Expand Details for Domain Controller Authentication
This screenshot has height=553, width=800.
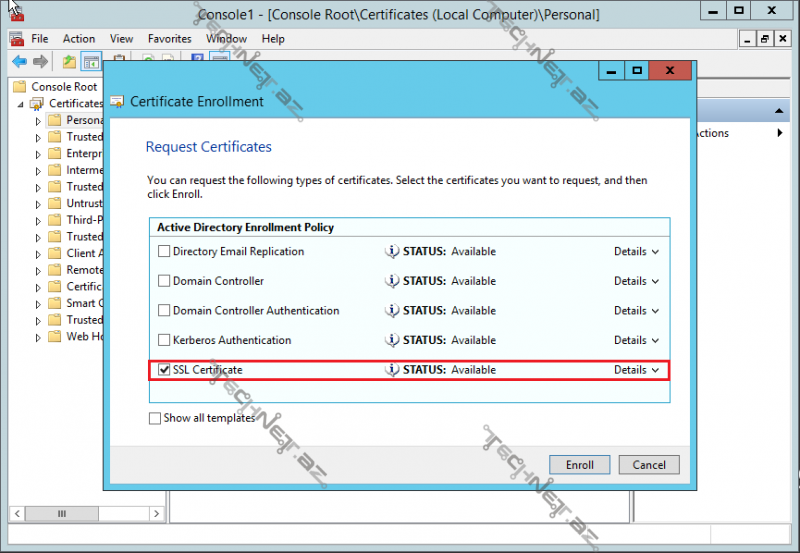(x=636, y=311)
